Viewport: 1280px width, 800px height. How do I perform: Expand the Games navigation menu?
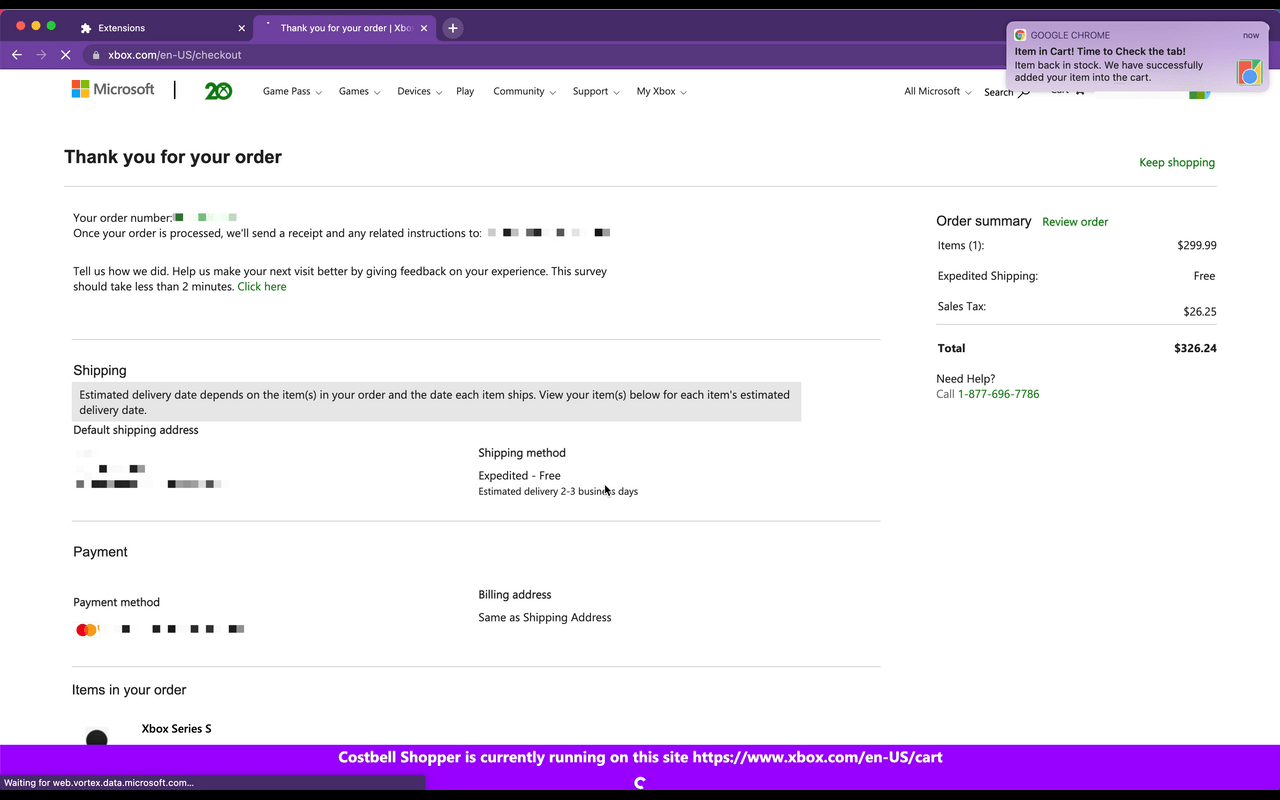coord(360,91)
